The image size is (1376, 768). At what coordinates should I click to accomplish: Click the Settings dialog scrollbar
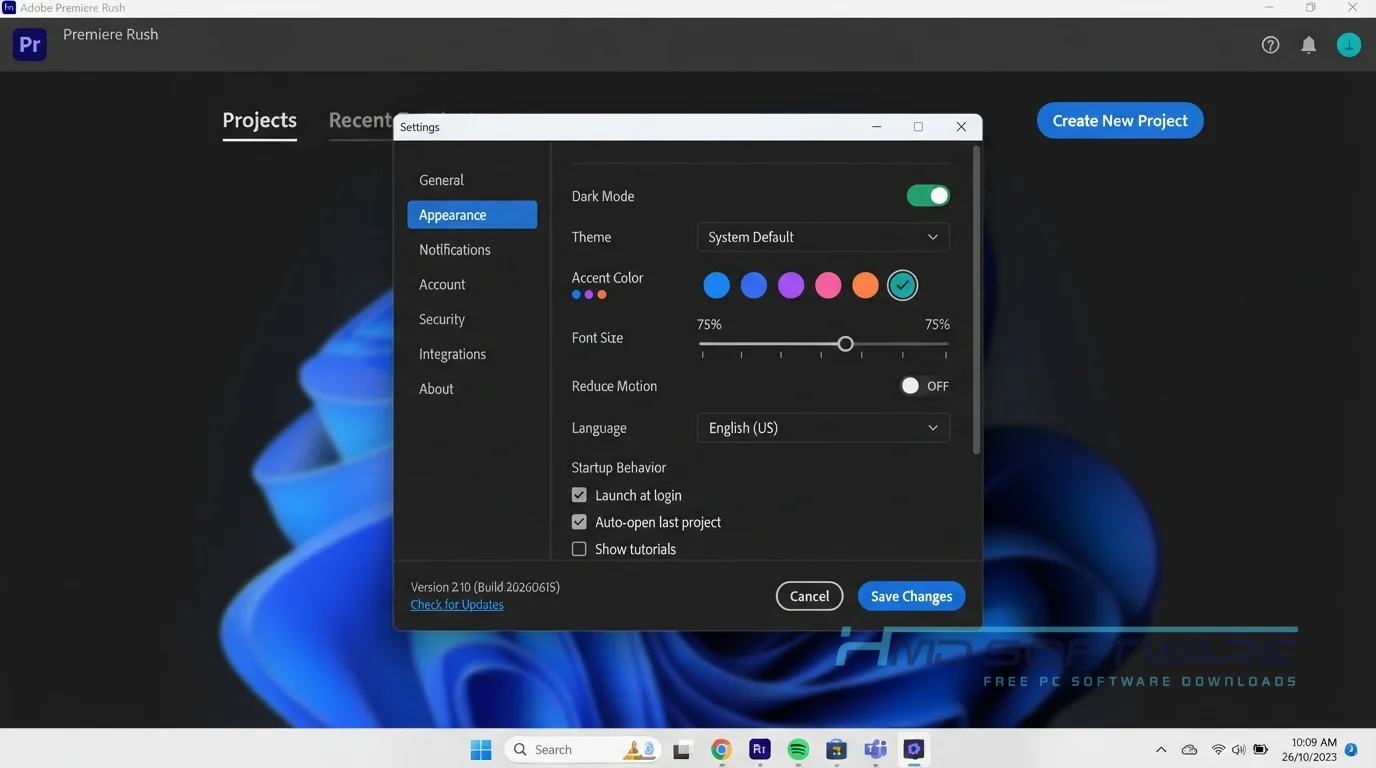[x=976, y=300]
